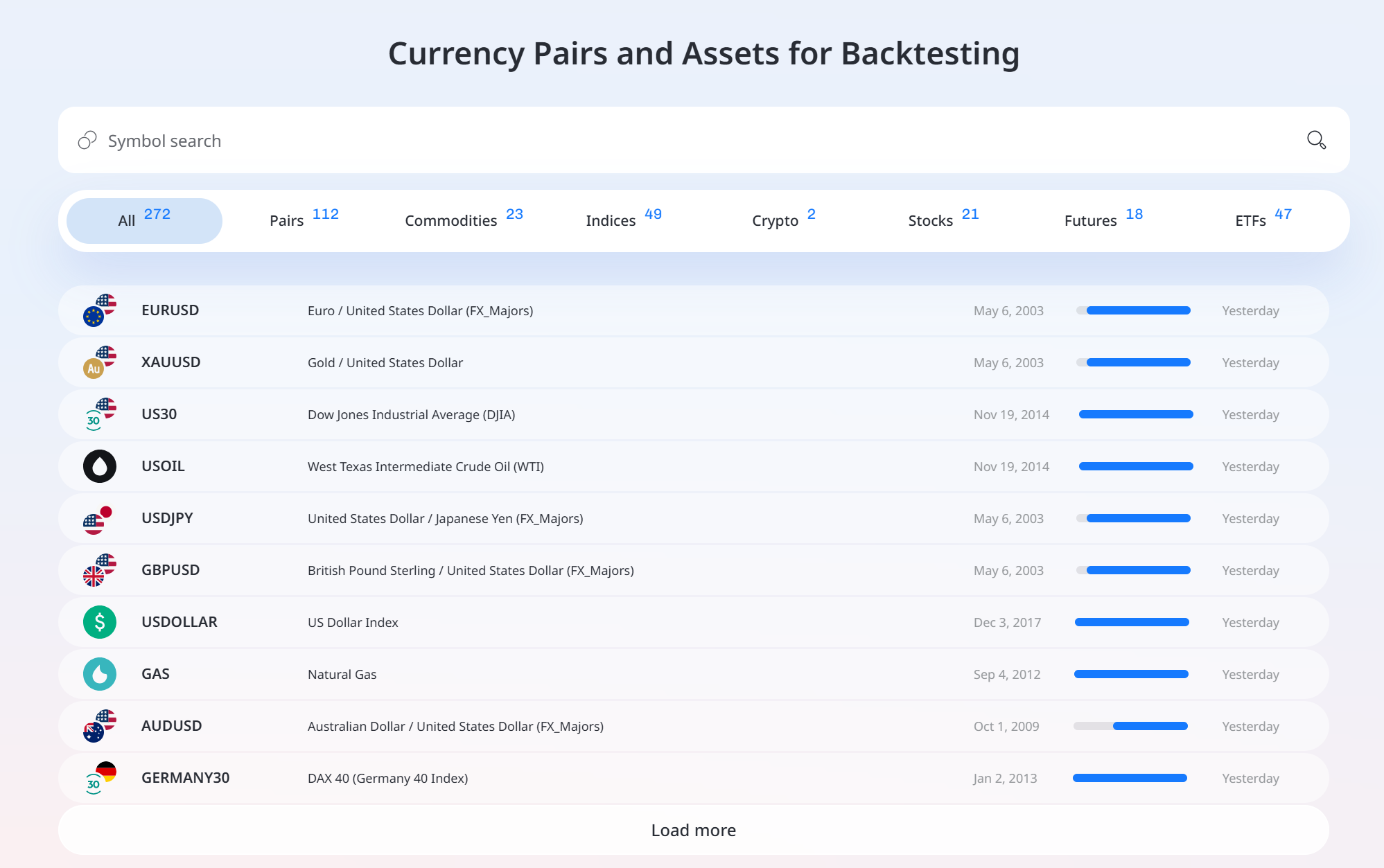The image size is (1384, 868).
Task: Click the AUDUSD flag pair icon
Action: coord(100,726)
